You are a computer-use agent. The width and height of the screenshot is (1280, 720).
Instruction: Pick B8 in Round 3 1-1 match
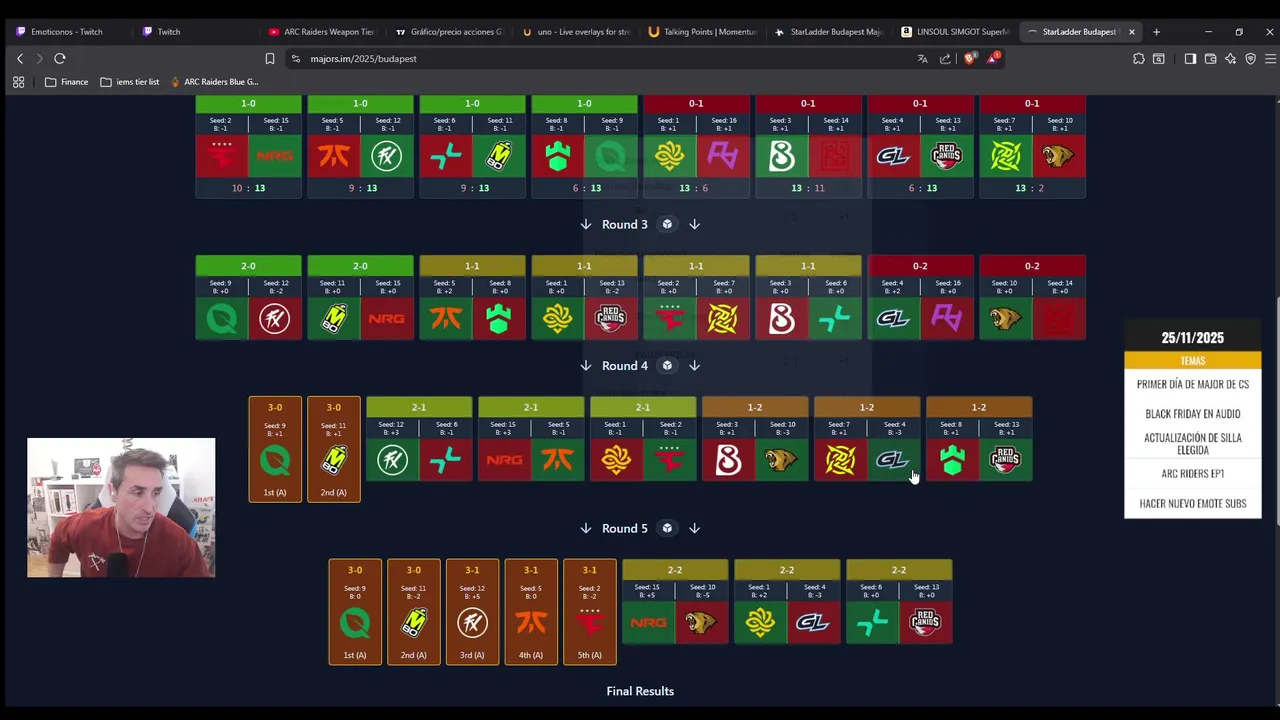pos(782,318)
